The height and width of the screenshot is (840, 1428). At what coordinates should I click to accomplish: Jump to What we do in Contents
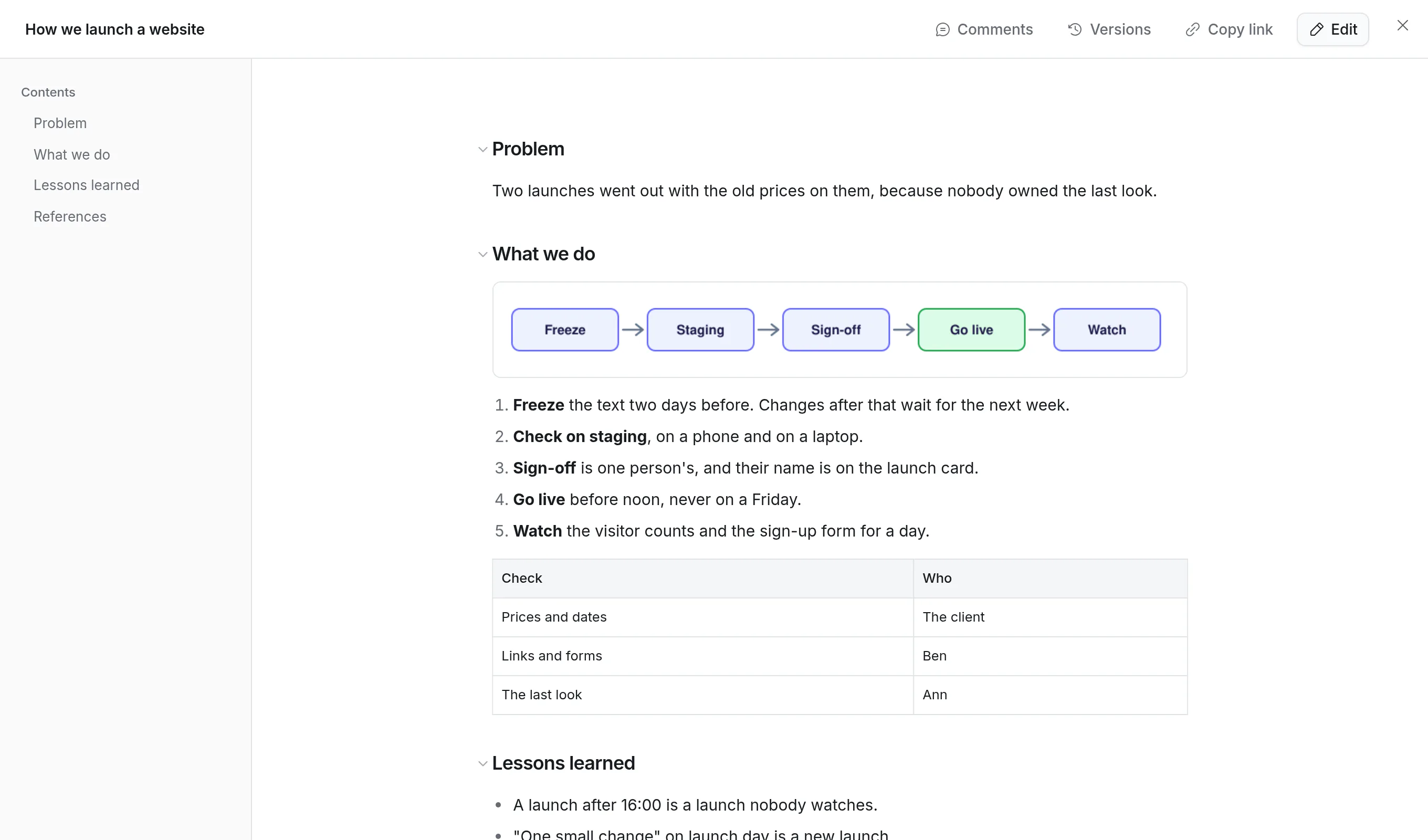tap(72, 154)
